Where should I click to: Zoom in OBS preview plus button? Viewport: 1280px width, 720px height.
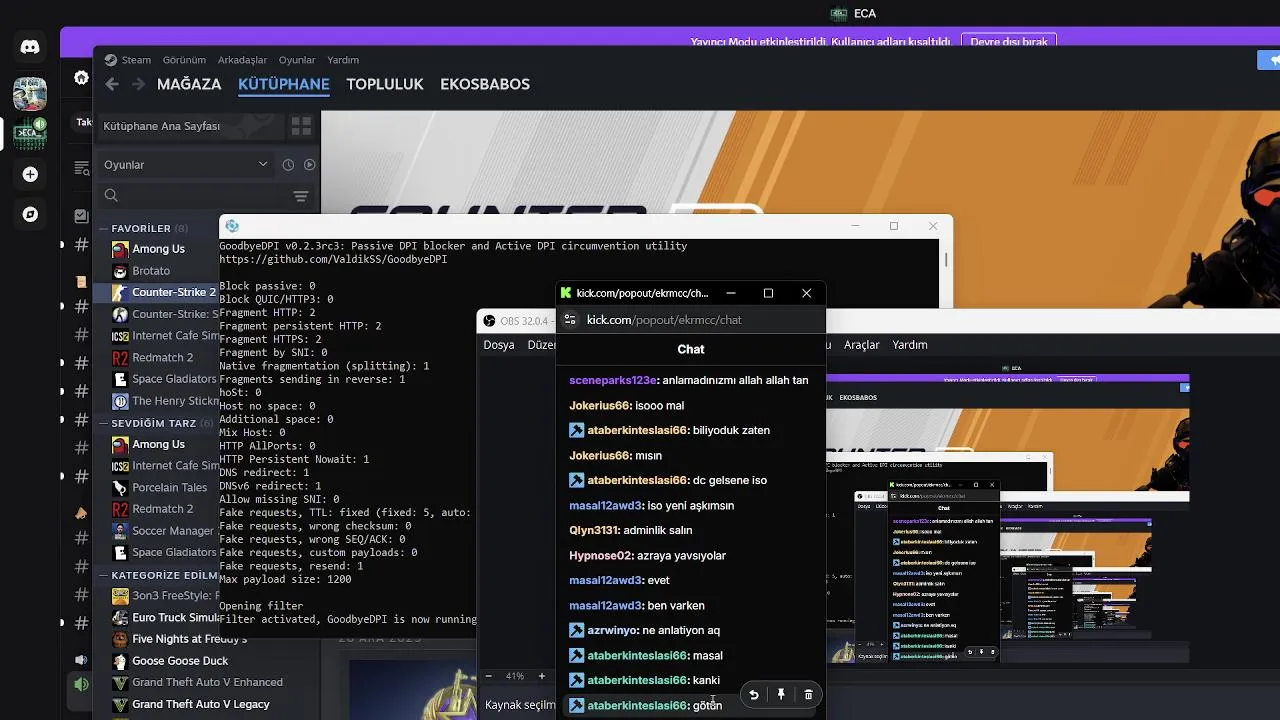pyautogui.click(x=541, y=676)
